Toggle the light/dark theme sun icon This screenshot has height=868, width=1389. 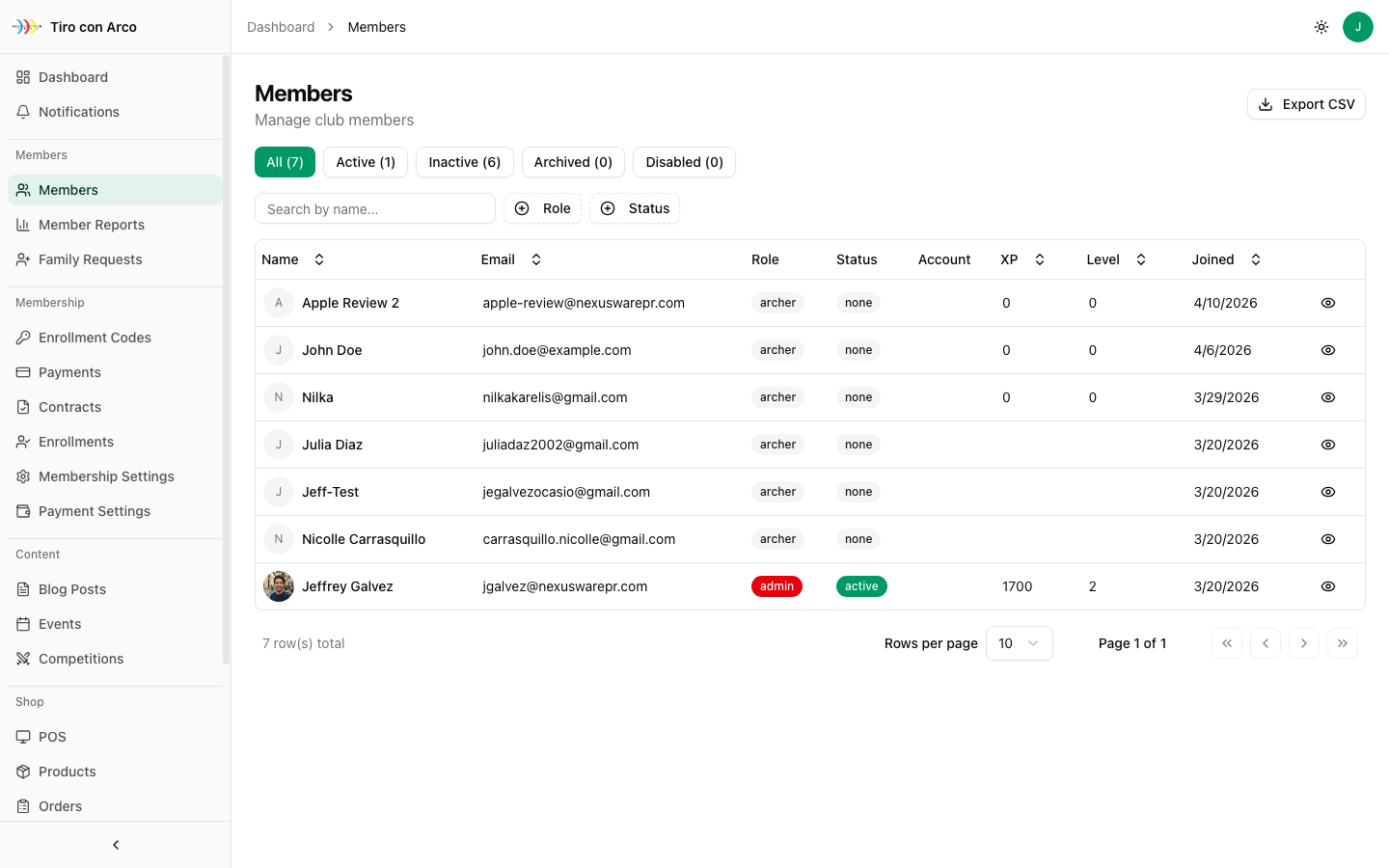coord(1321,27)
